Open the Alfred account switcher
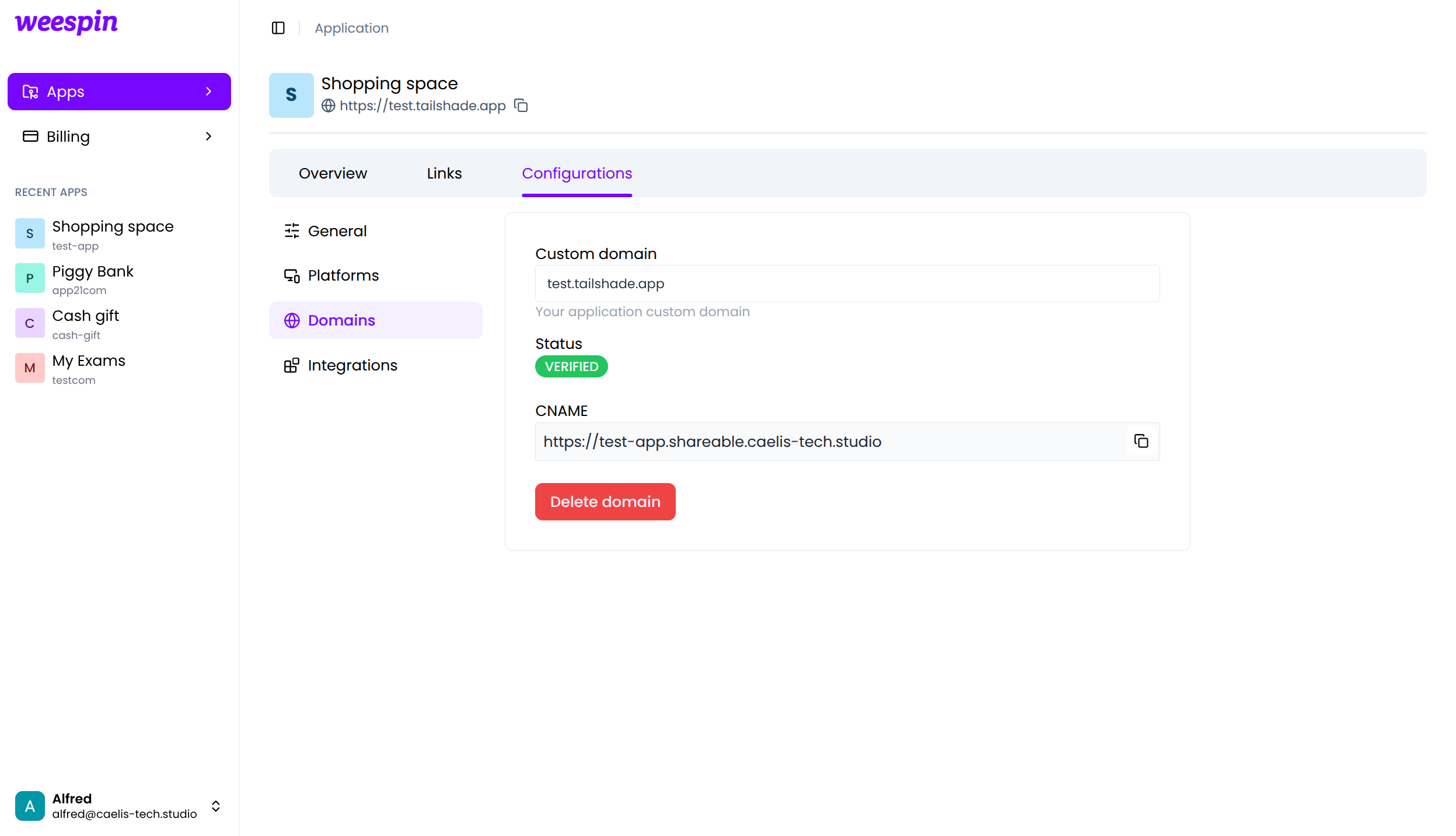1456x836 pixels. point(215,806)
